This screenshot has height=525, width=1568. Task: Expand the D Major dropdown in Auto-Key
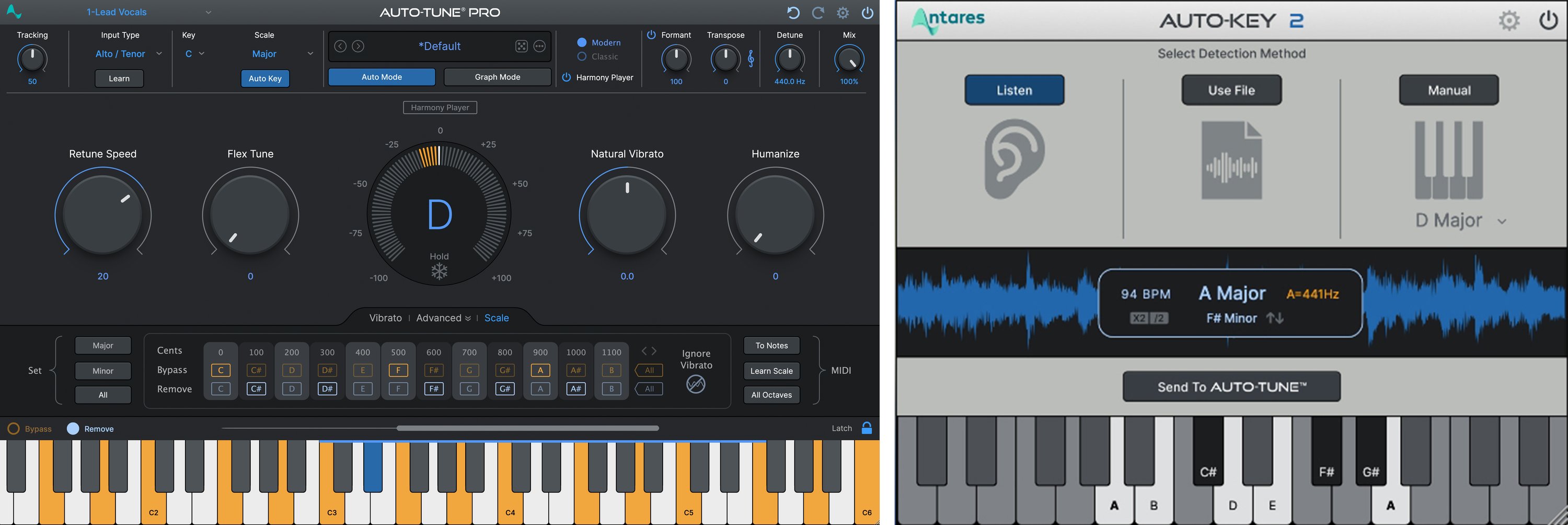[1501, 221]
